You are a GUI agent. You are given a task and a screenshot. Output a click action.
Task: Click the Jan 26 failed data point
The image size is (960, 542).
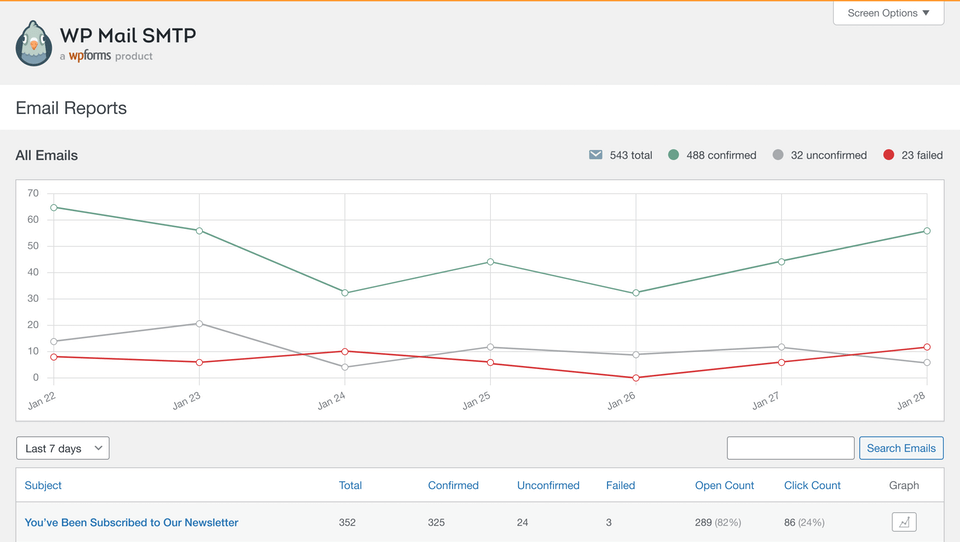coord(636,378)
